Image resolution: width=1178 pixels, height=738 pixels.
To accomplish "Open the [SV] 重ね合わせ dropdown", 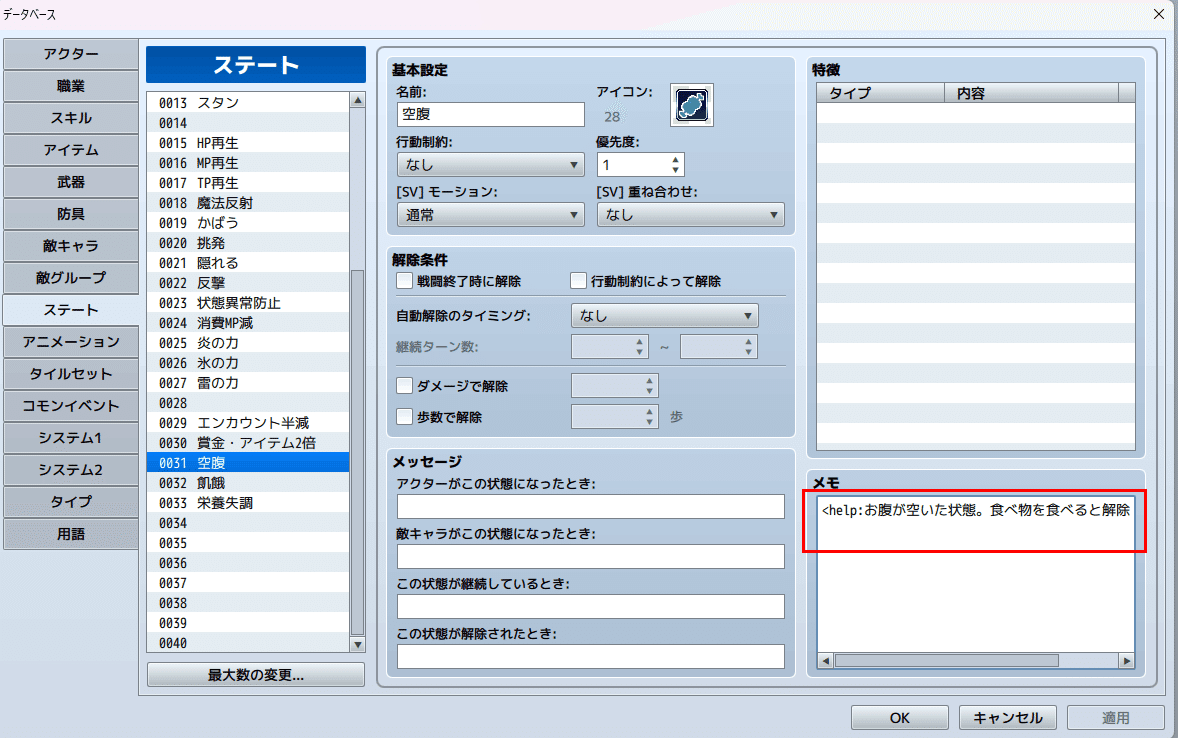I will pos(690,215).
